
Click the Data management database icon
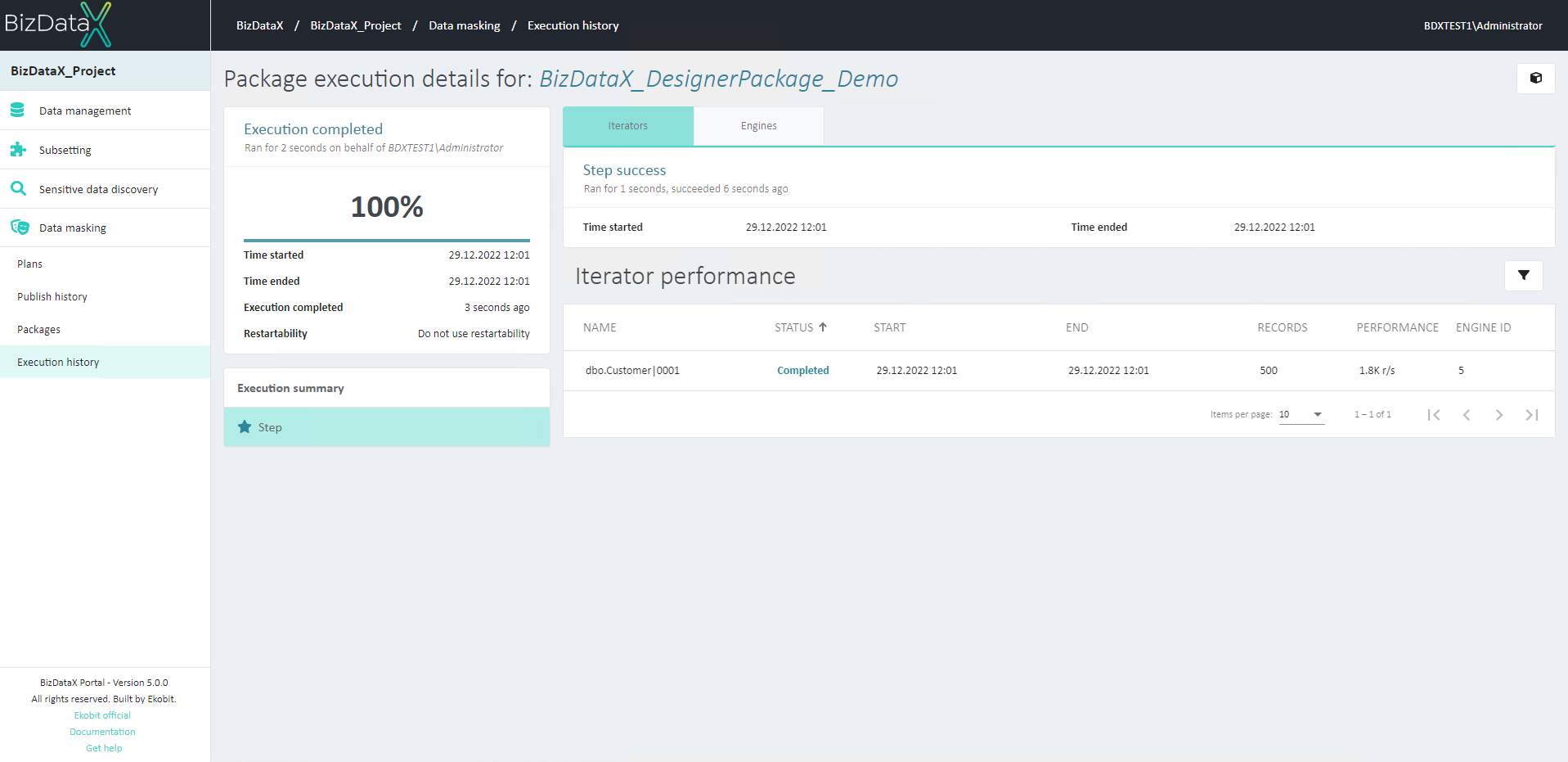tap(17, 110)
